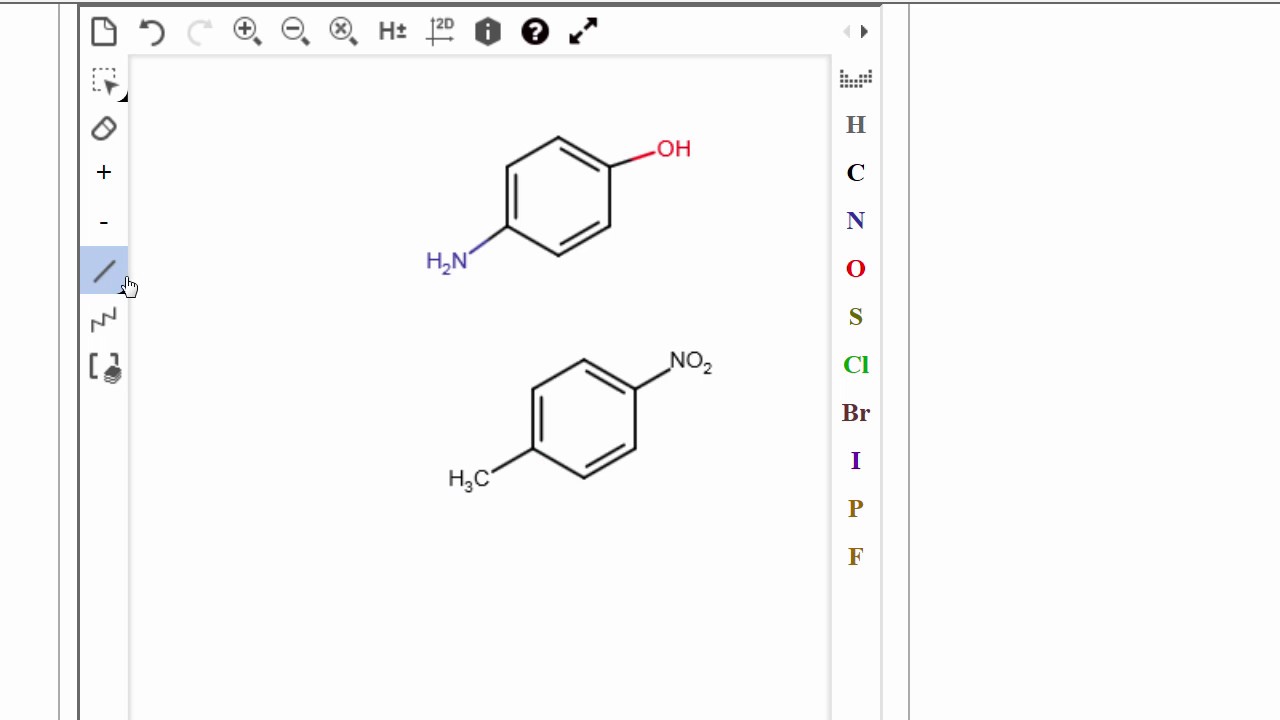The height and width of the screenshot is (720, 1280).
Task: Select the Oxygen element label
Action: click(x=855, y=268)
